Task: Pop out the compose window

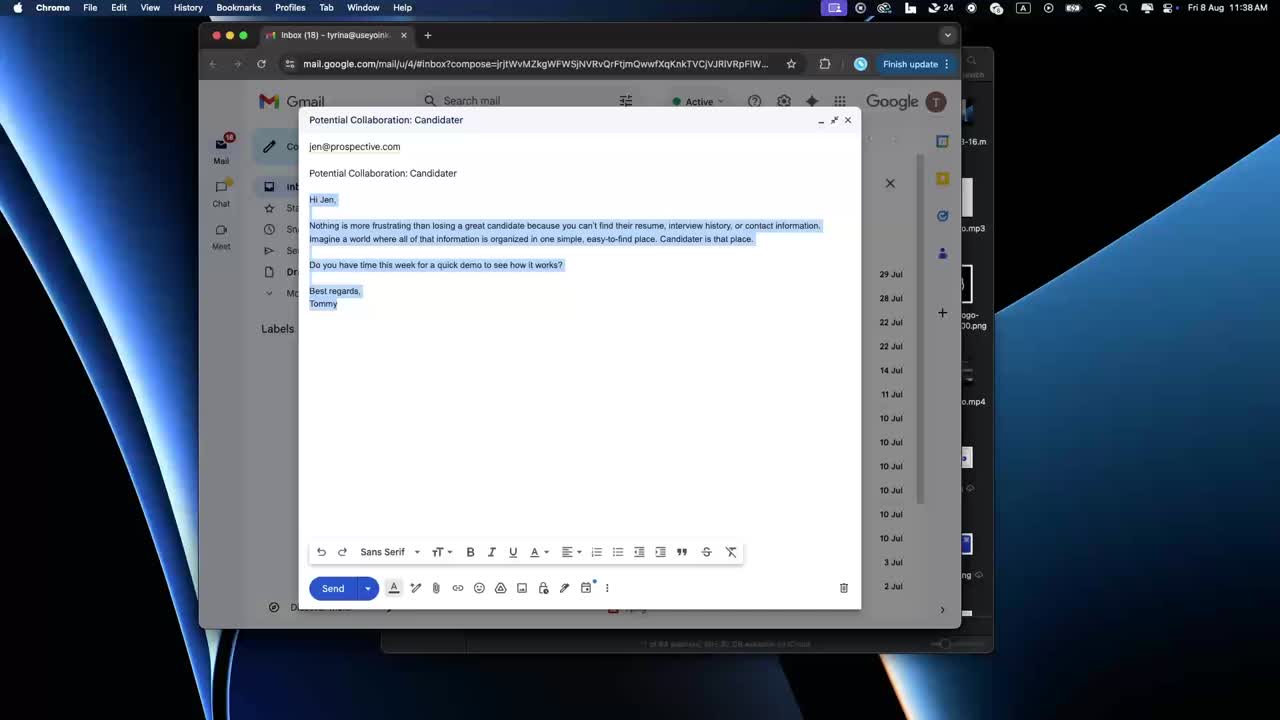Action: (x=834, y=120)
